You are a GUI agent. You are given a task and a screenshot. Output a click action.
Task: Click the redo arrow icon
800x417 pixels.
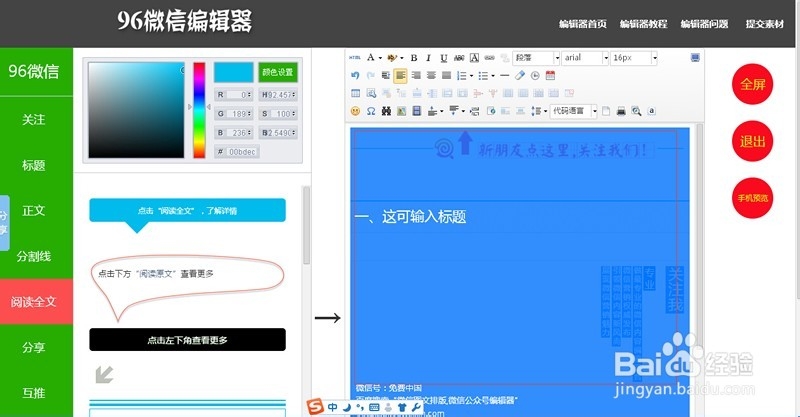(x=370, y=76)
